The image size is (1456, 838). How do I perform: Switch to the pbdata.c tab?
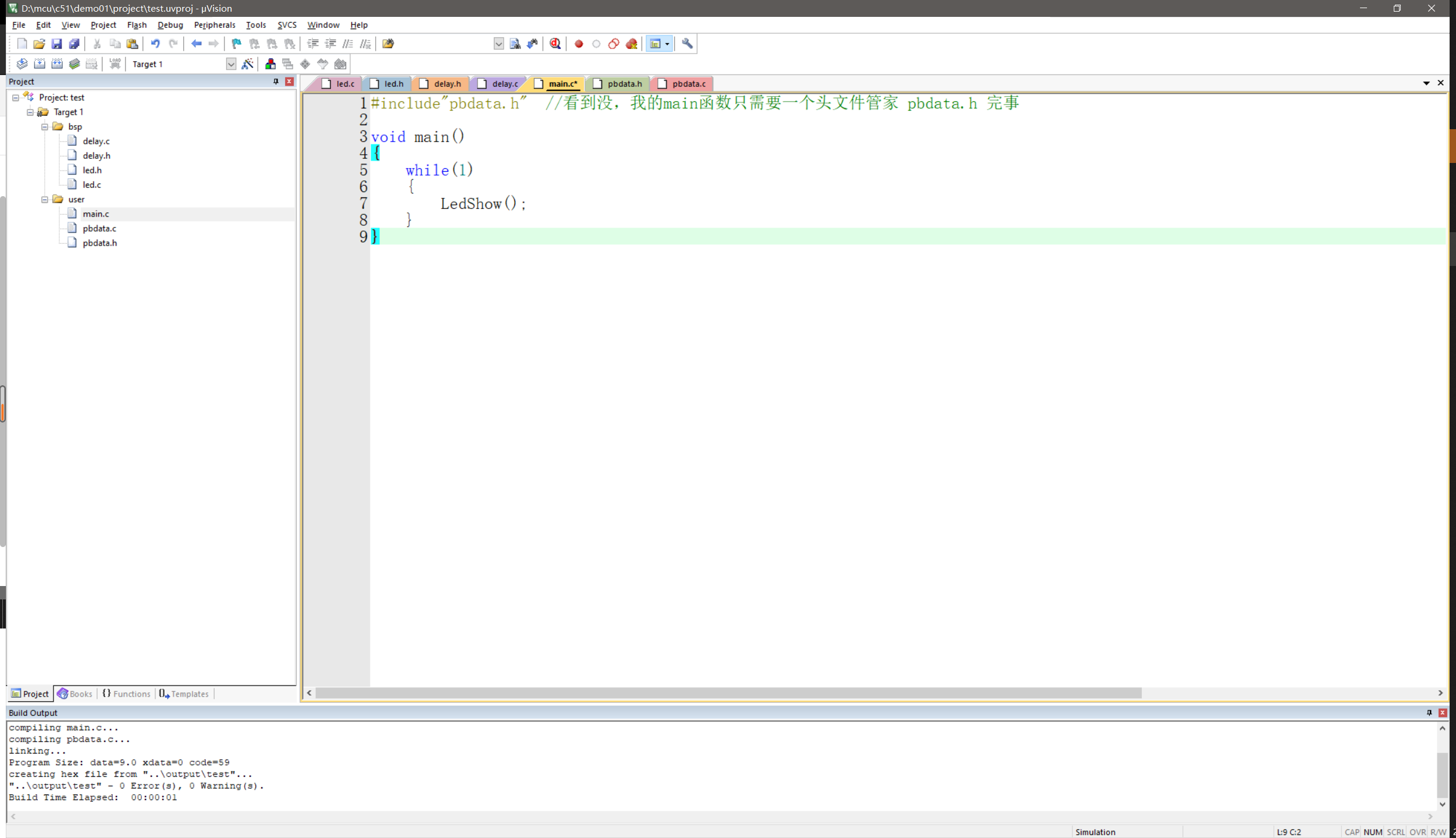point(688,84)
